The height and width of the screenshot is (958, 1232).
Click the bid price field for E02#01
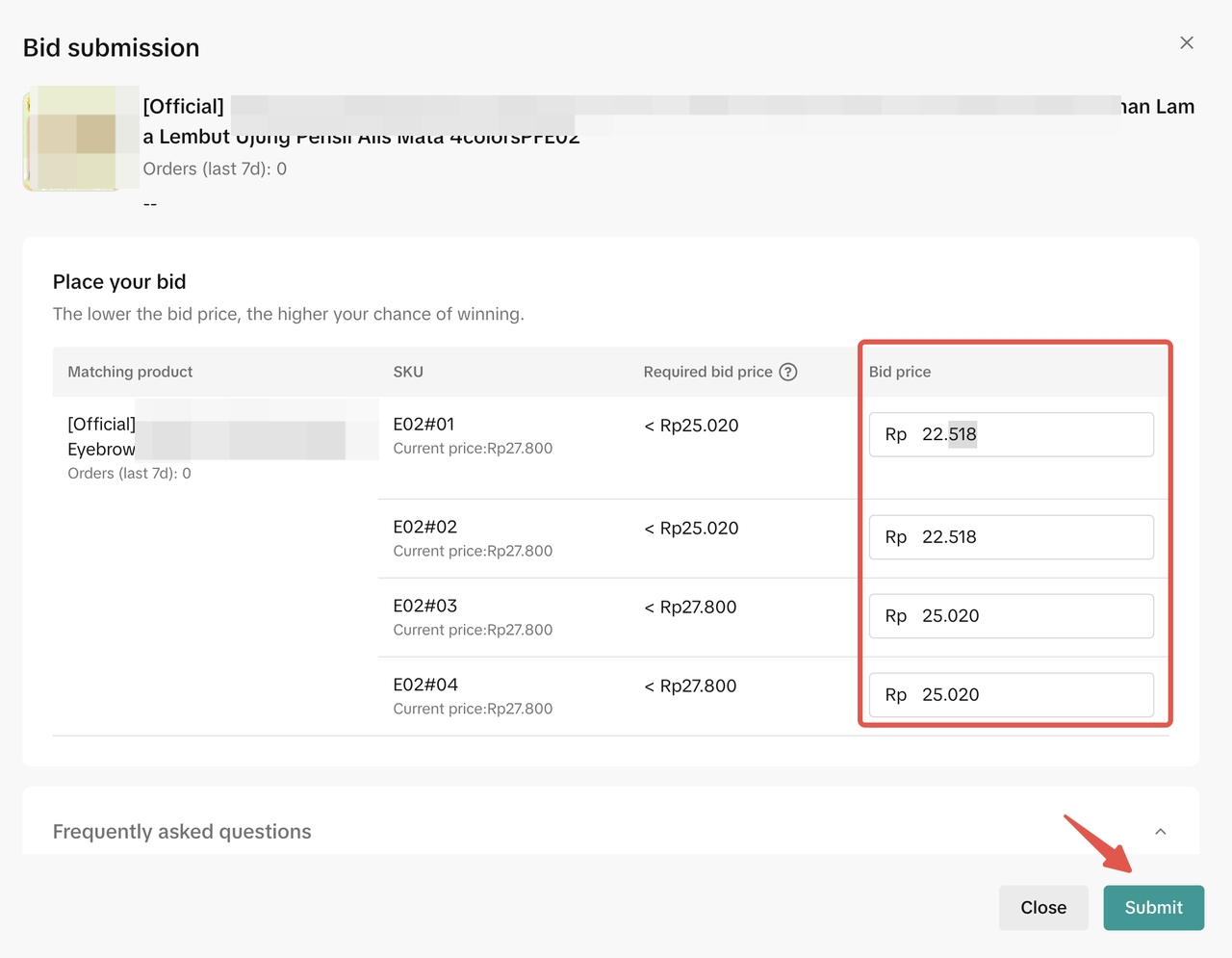[1011, 434]
